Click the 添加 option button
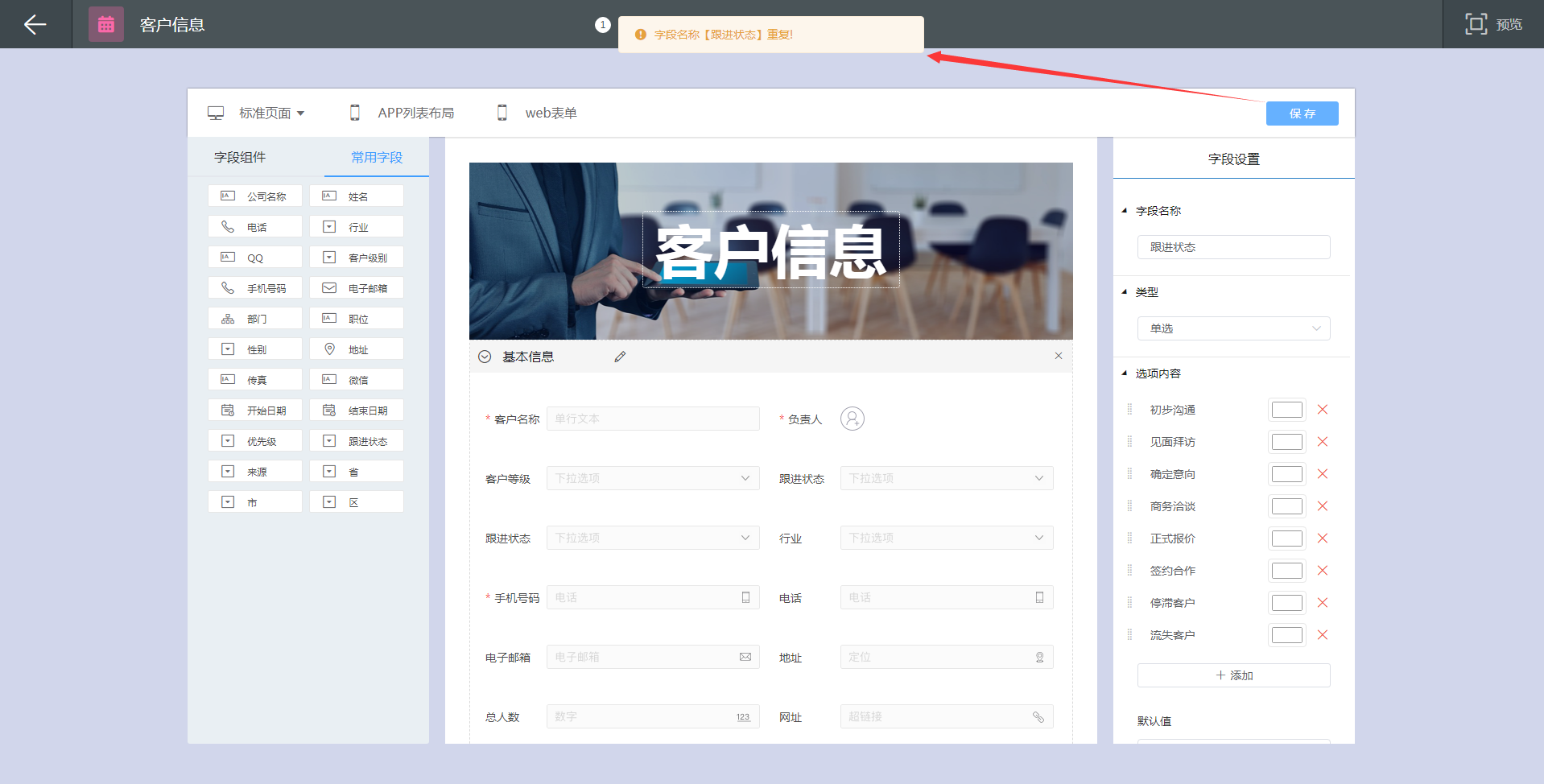This screenshot has width=1544, height=784. [x=1233, y=675]
